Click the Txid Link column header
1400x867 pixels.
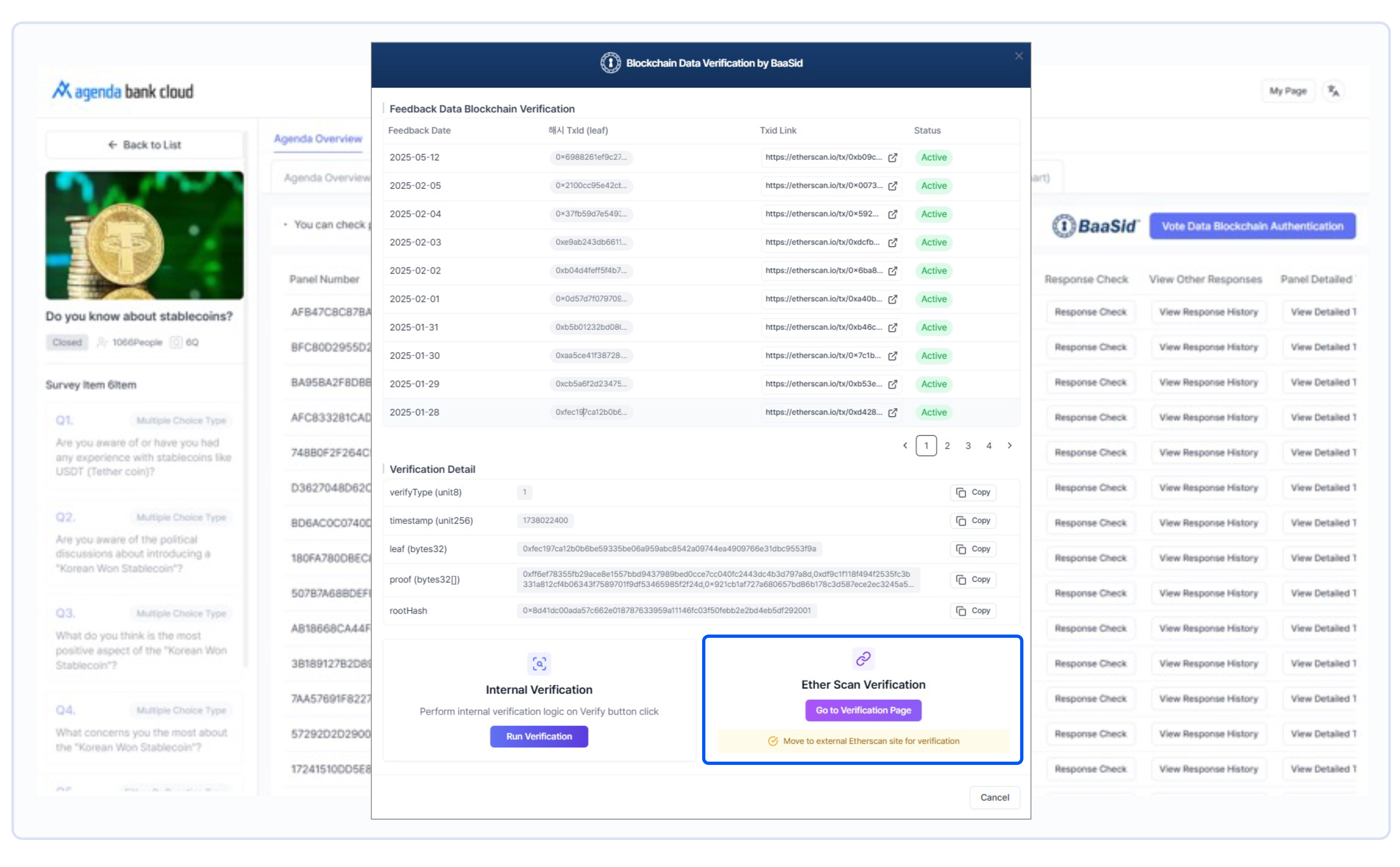[x=778, y=130]
